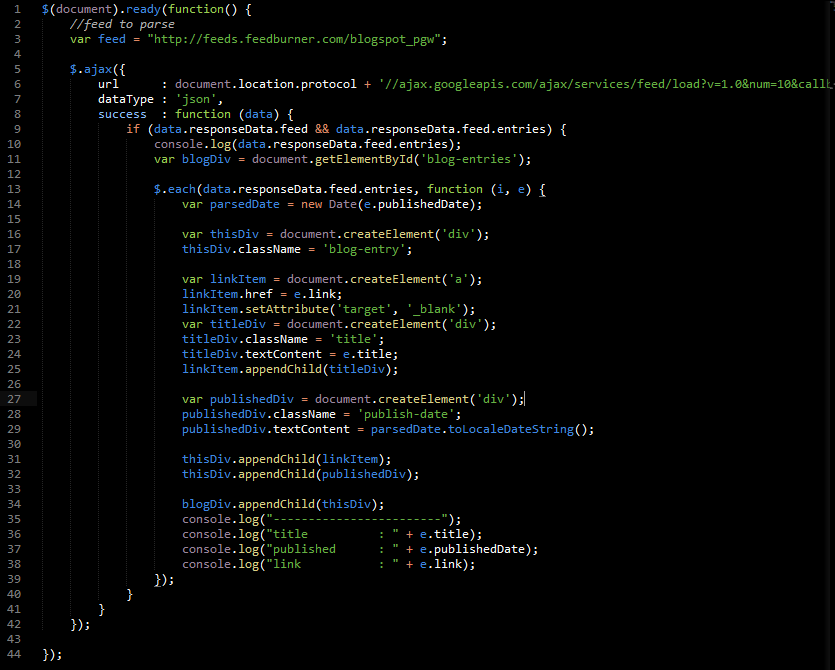
Task: Click 'e.link' on line 38
Action: coord(441,564)
